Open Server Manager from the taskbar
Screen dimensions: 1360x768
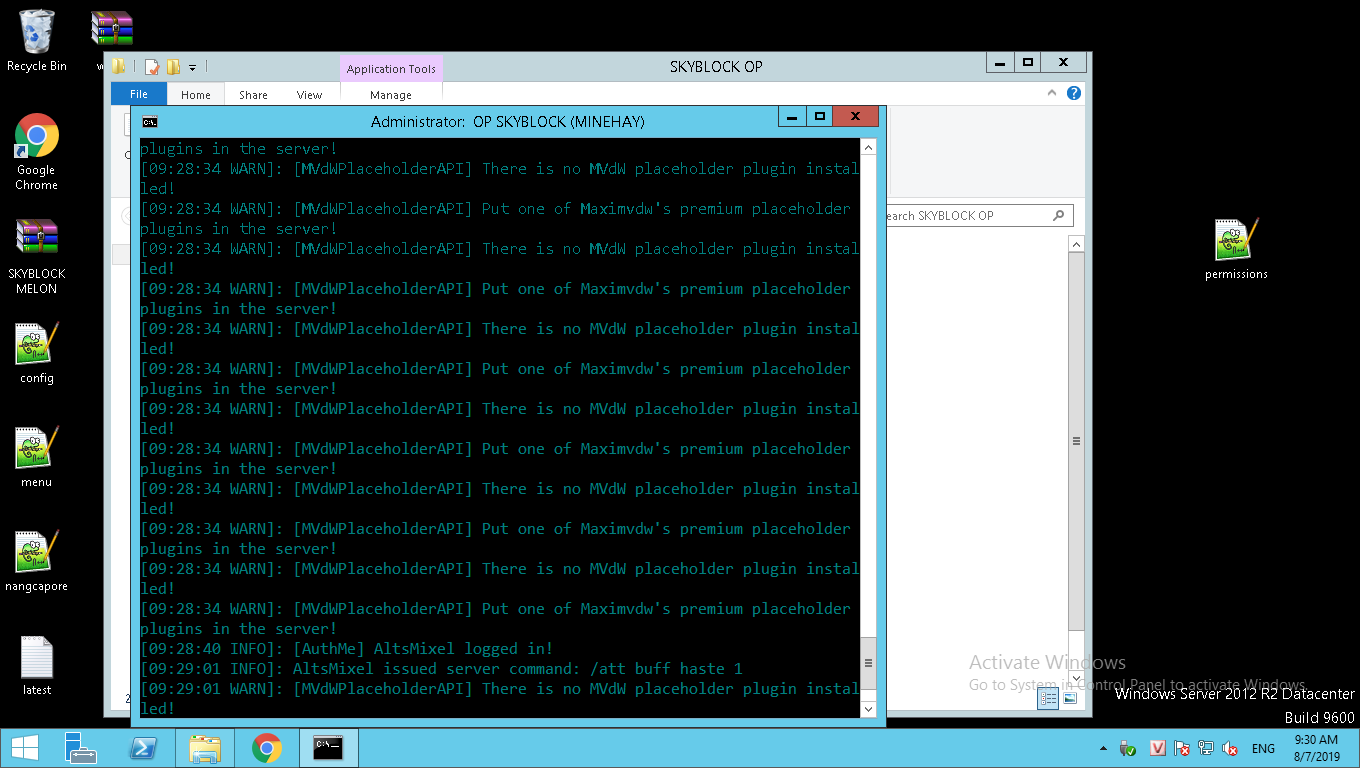click(80, 748)
